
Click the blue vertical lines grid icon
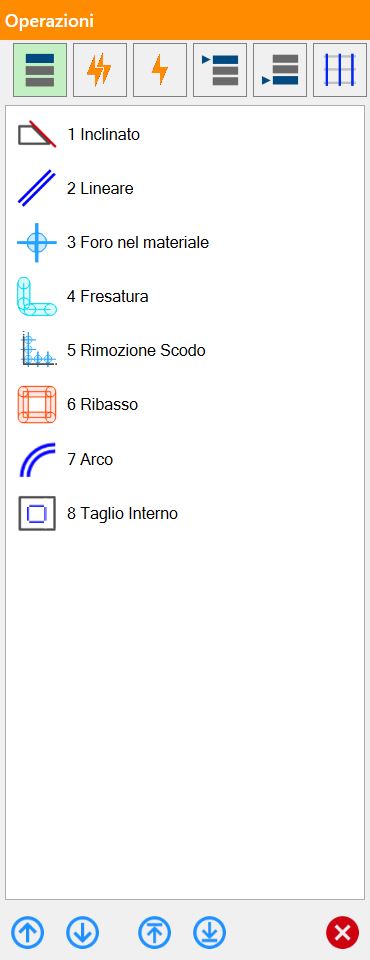coord(340,70)
